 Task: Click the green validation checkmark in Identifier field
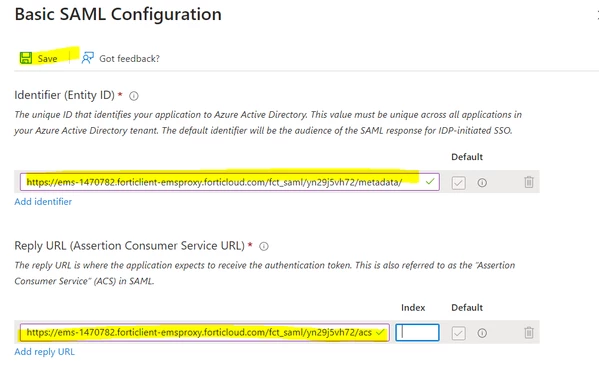click(x=430, y=182)
